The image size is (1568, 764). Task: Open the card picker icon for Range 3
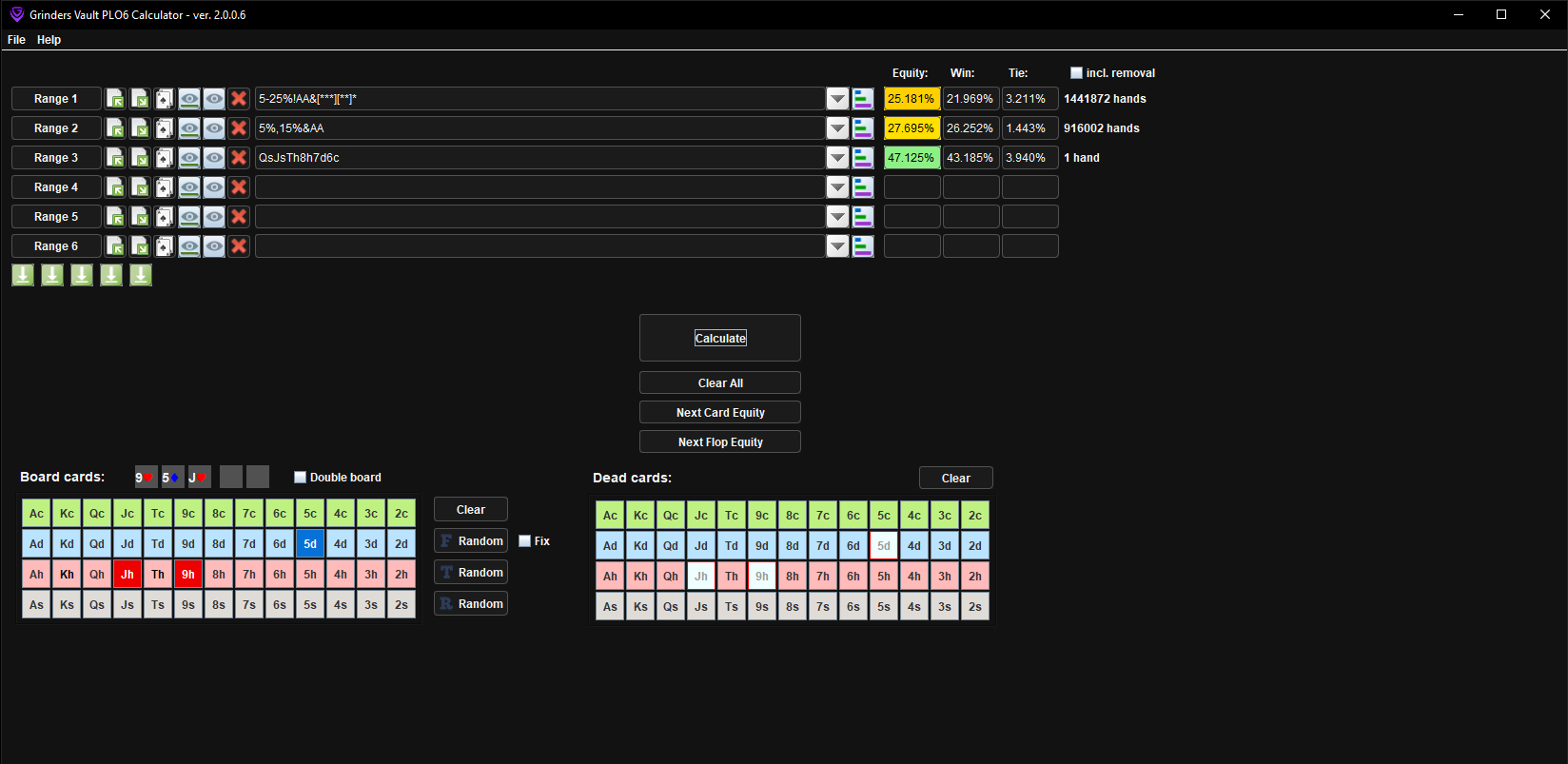tap(165, 158)
